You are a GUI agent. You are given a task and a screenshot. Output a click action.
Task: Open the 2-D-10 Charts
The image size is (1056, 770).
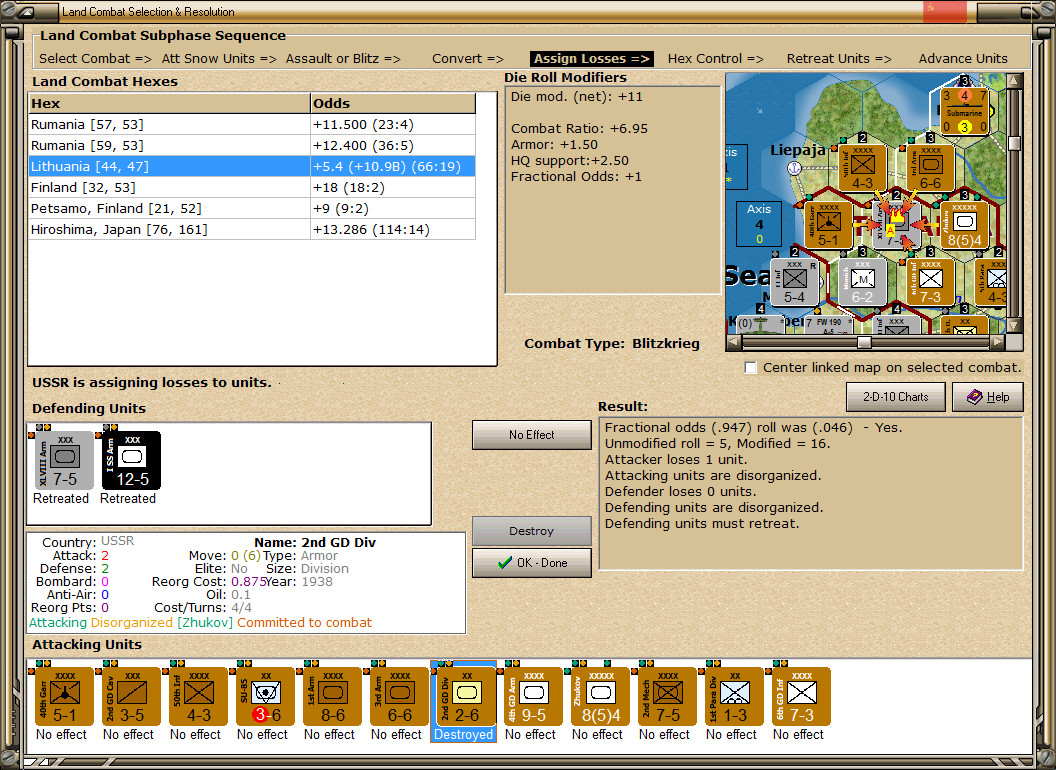coord(895,397)
